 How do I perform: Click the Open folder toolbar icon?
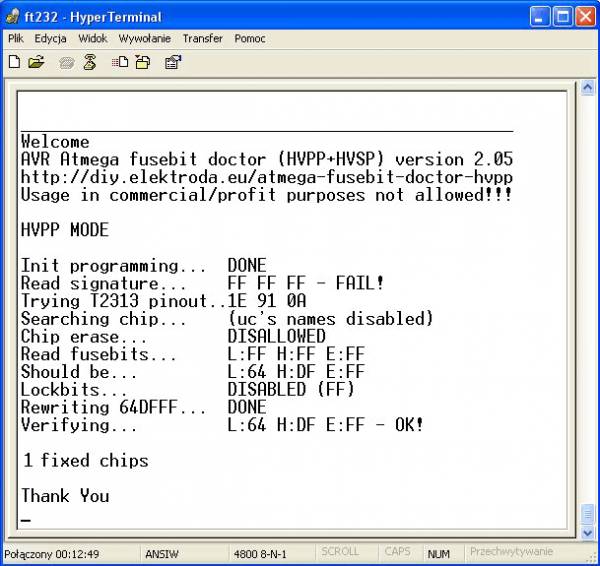(36, 62)
